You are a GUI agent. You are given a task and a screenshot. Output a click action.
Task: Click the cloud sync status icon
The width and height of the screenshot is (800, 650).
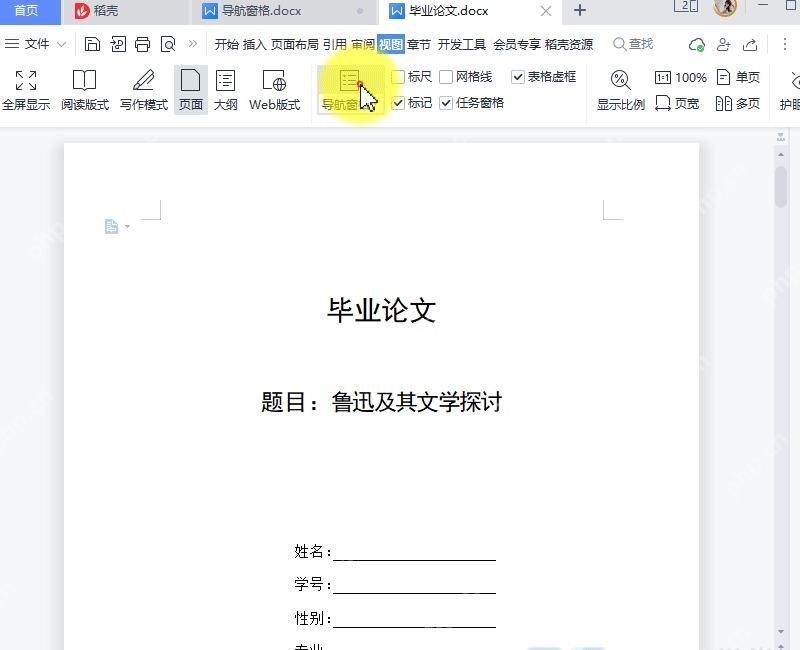coord(696,45)
